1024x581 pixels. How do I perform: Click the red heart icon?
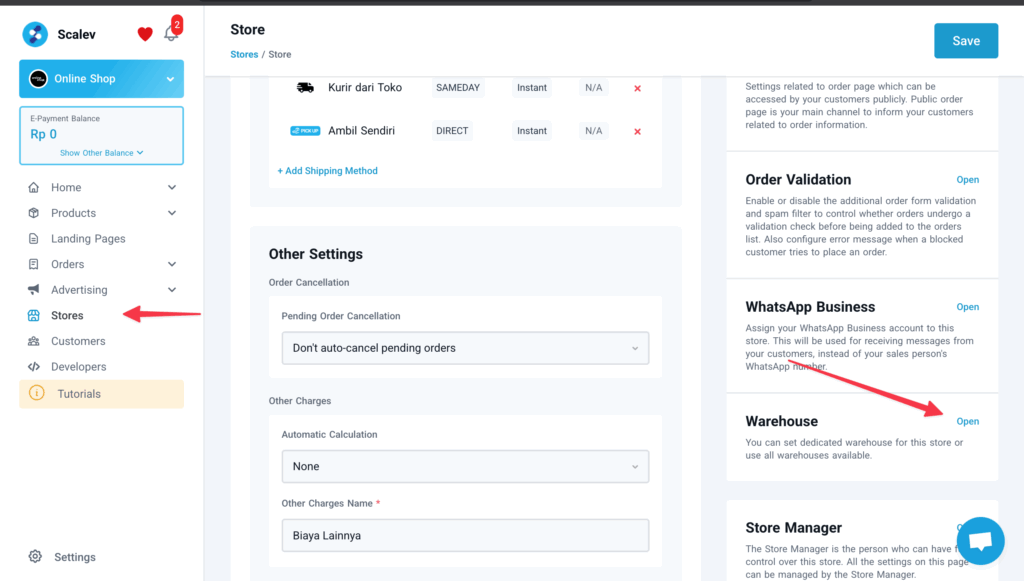point(145,34)
